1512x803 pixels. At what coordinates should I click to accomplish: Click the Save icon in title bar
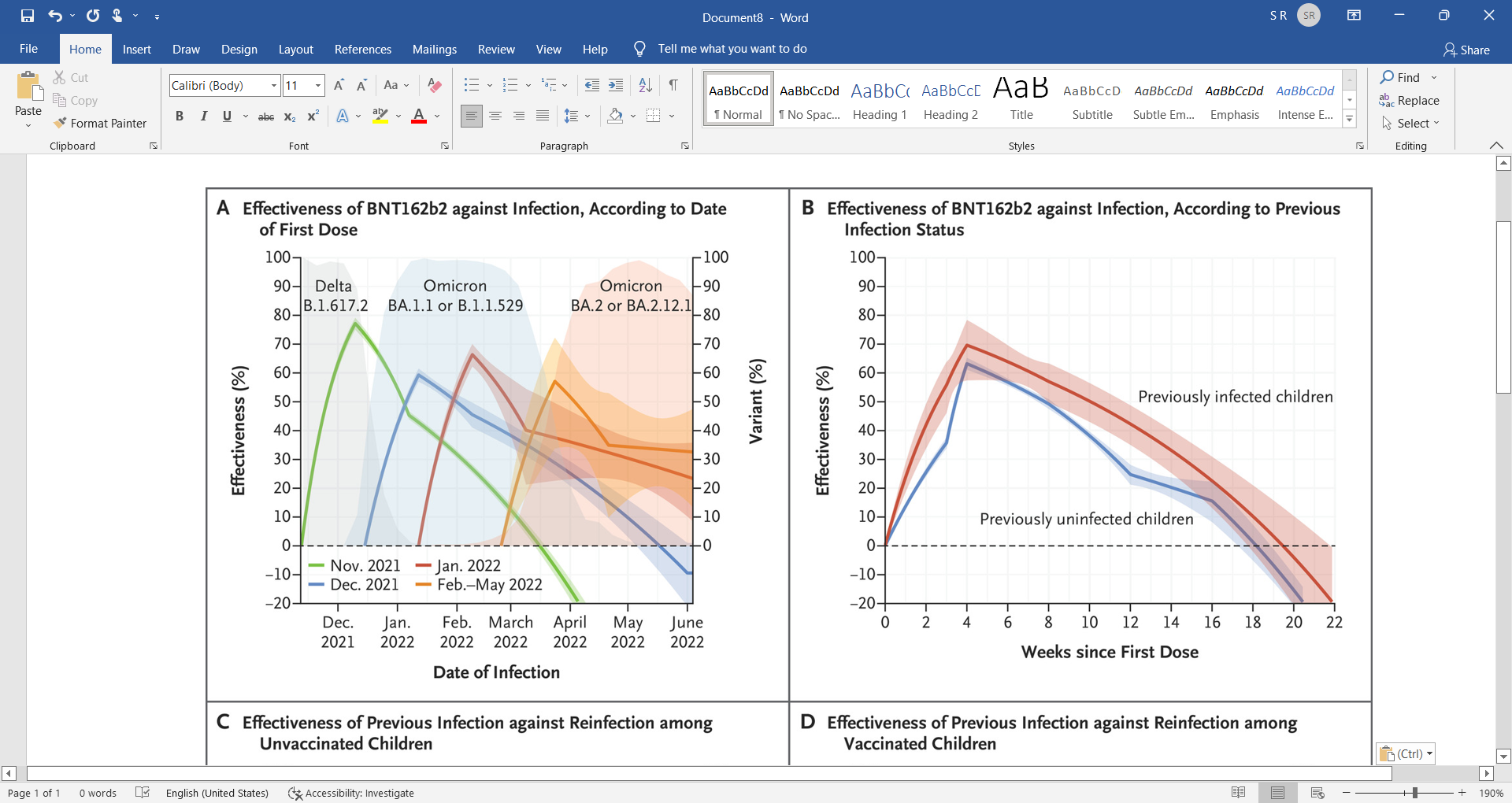tap(28, 16)
